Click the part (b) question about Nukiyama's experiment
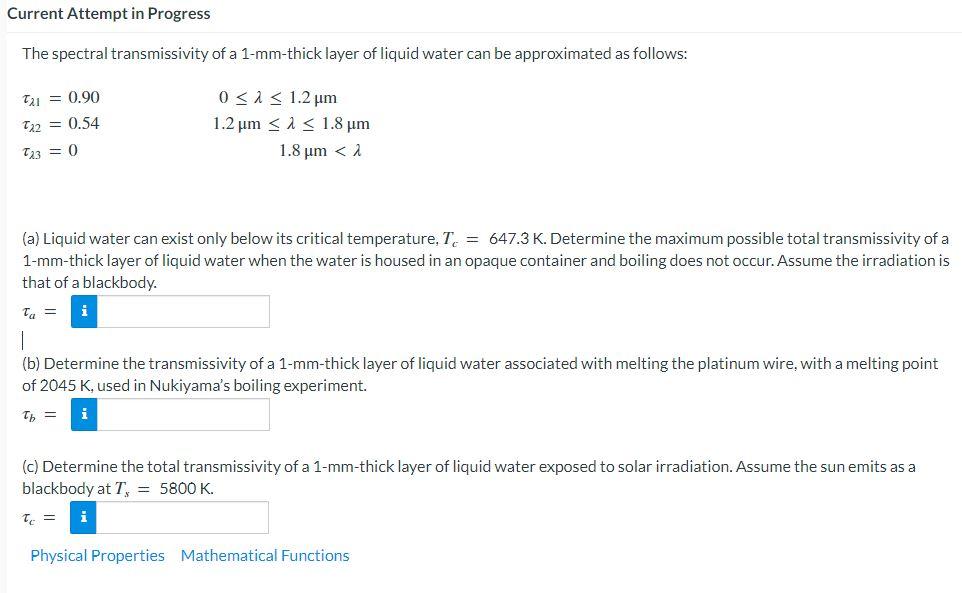962x593 pixels. point(480,373)
